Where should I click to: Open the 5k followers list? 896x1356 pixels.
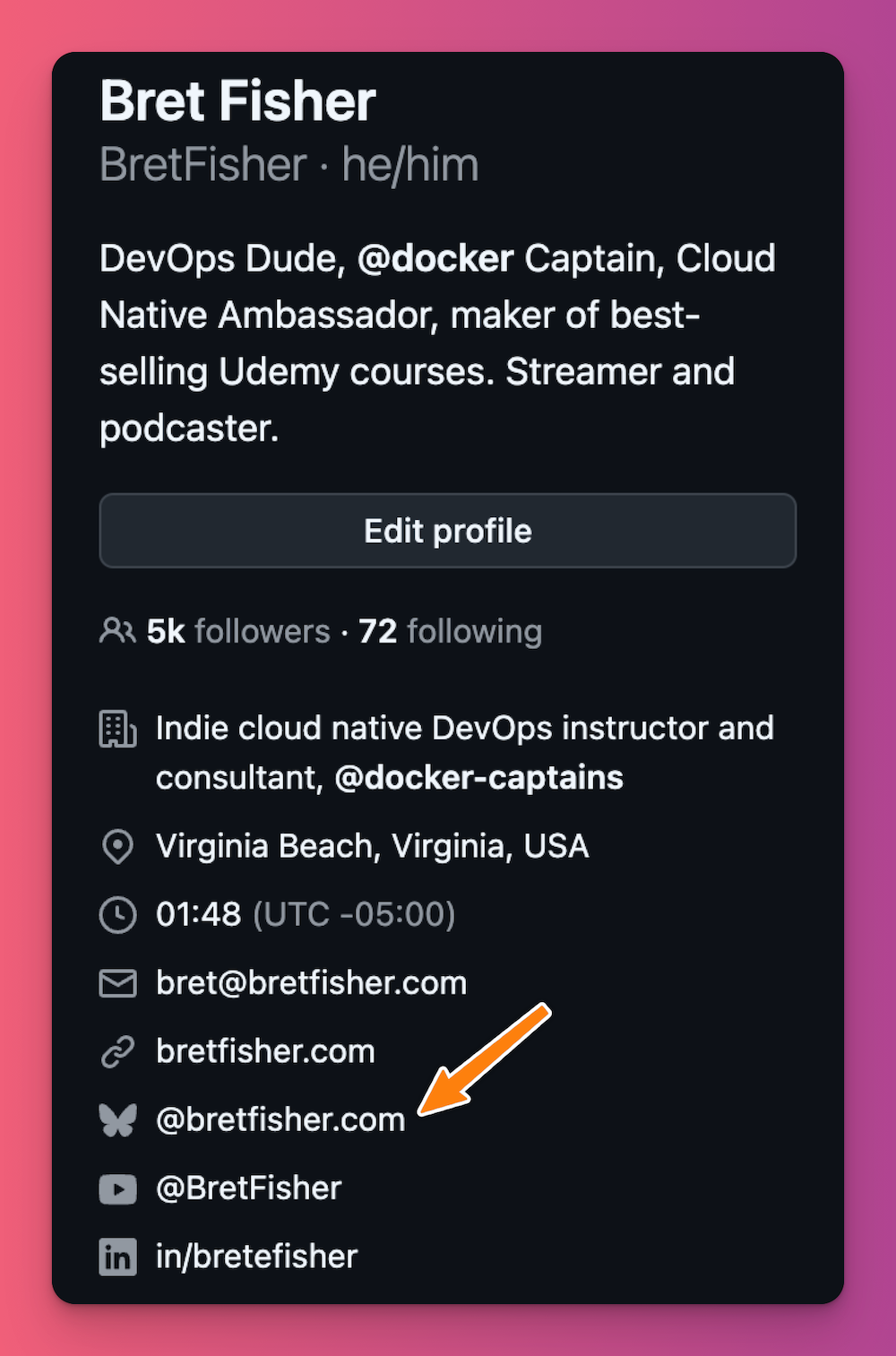(x=238, y=631)
